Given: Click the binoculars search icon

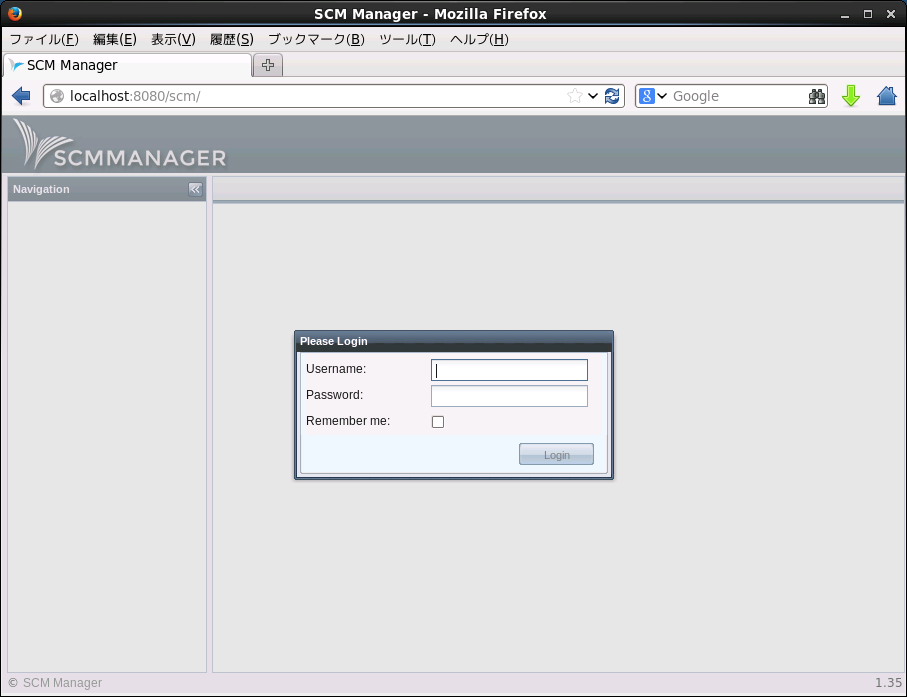Looking at the screenshot, I should click(x=817, y=95).
